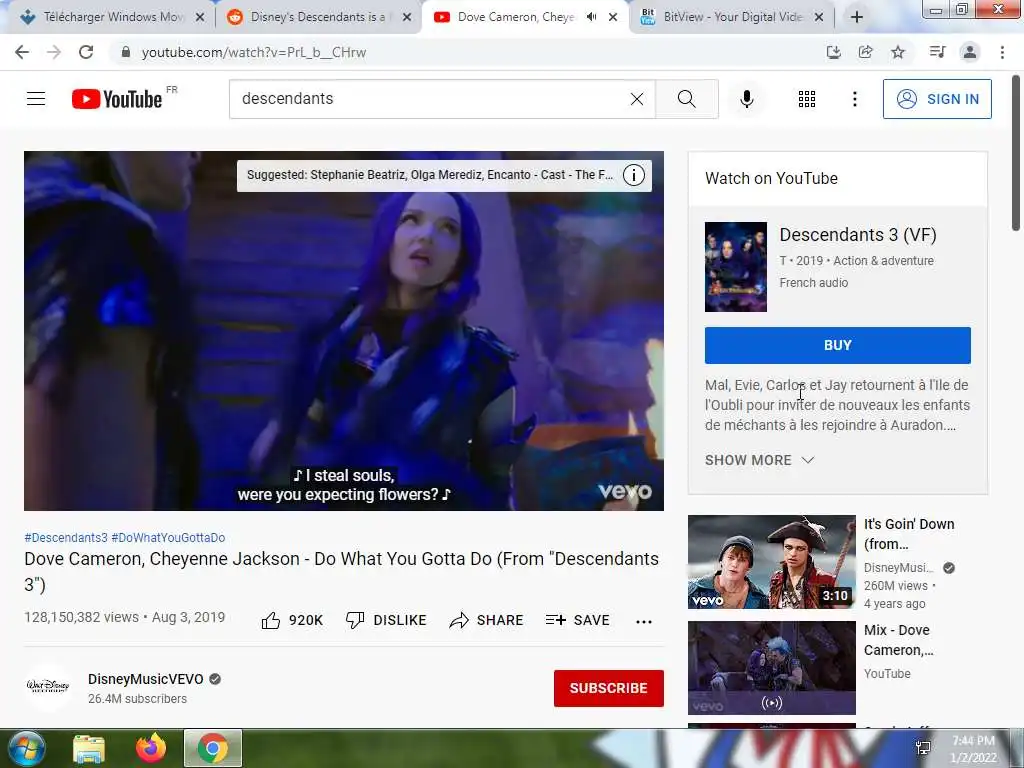Share this page icon in toolbar
The image size is (1024, 768).
865,52
